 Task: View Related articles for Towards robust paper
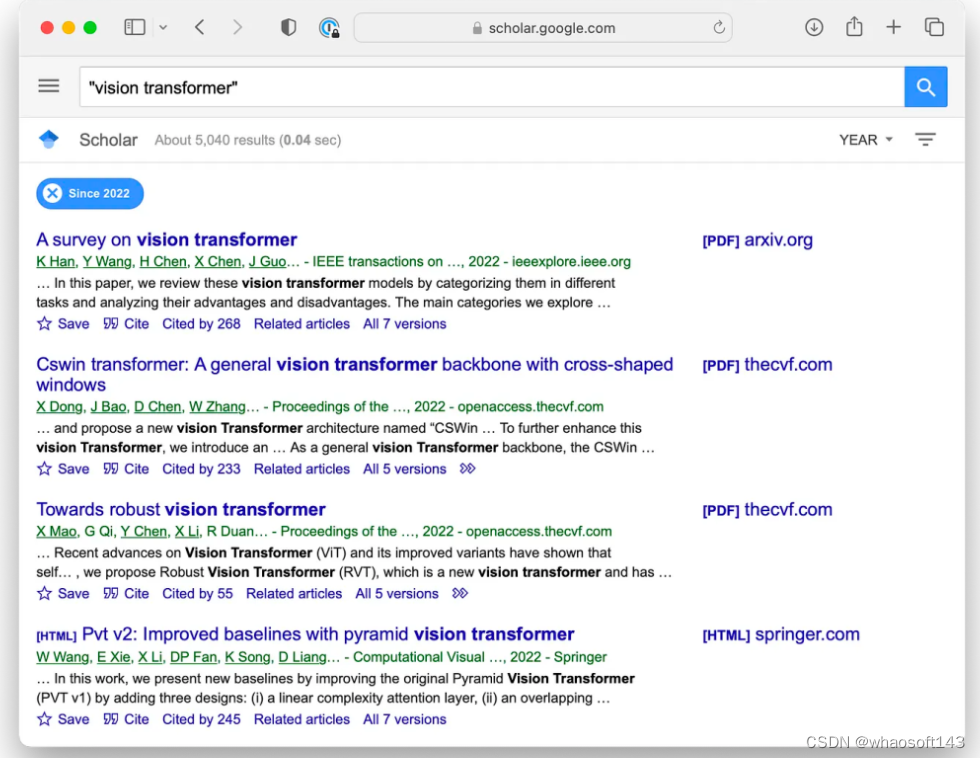(294, 594)
